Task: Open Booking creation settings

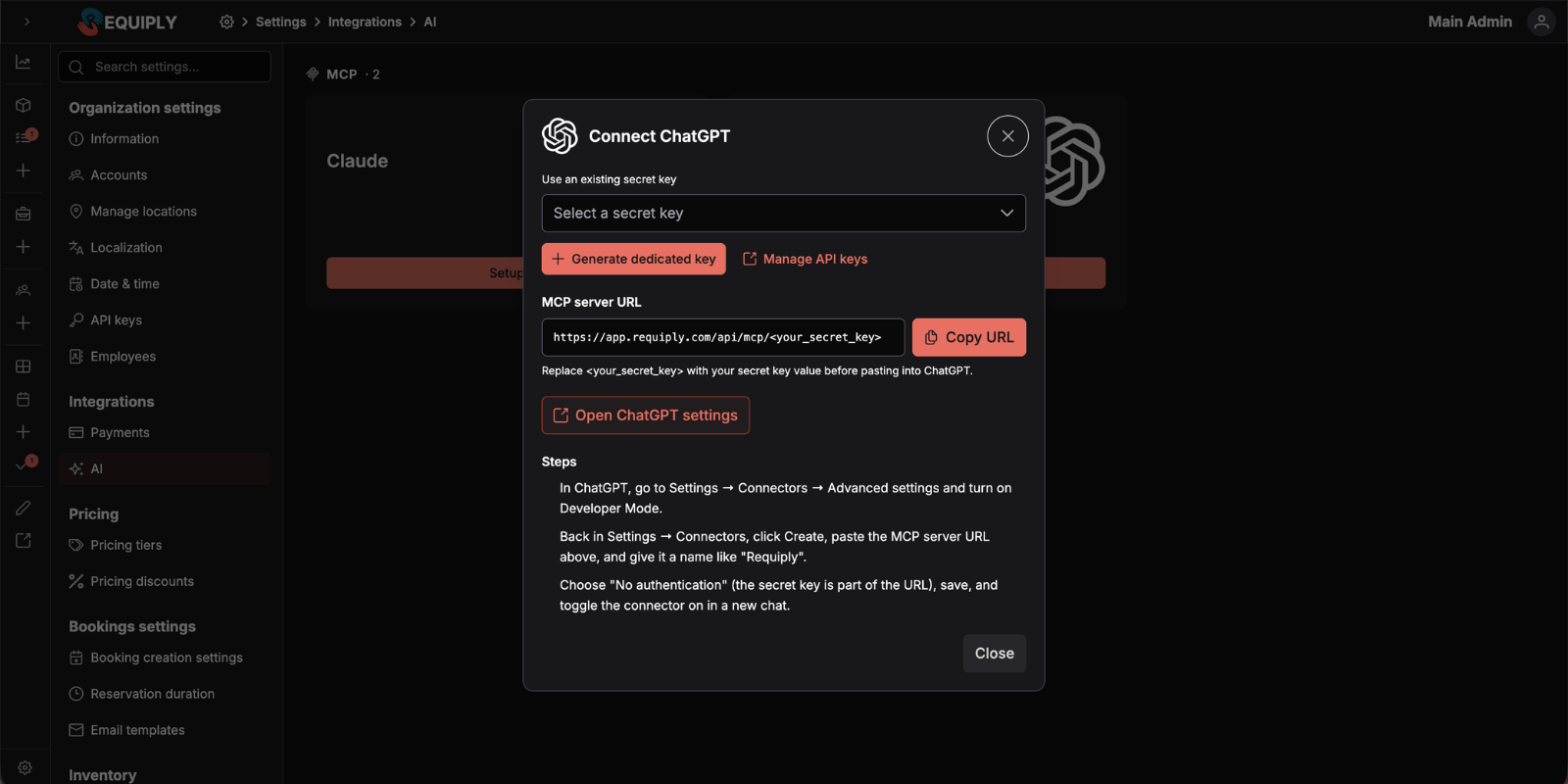Action: pyautogui.click(x=166, y=658)
